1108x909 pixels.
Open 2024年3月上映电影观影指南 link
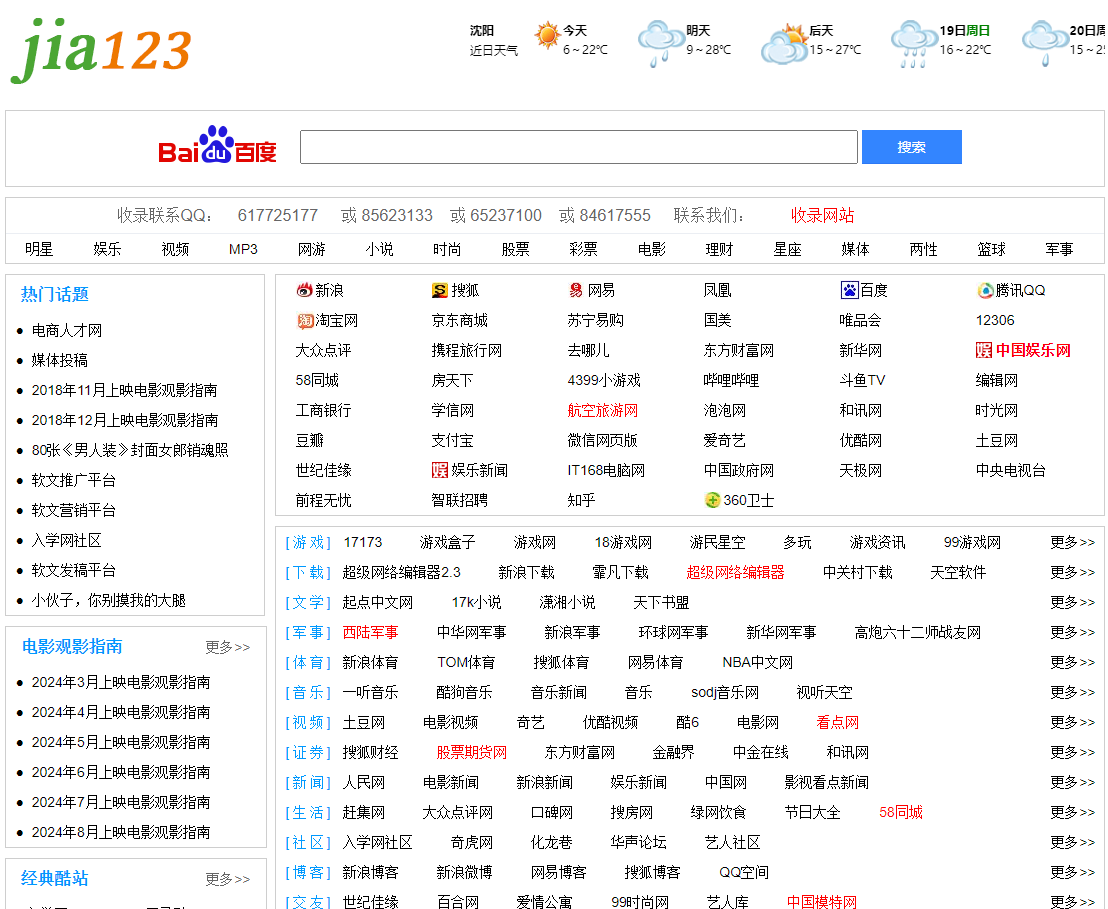tap(121, 683)
